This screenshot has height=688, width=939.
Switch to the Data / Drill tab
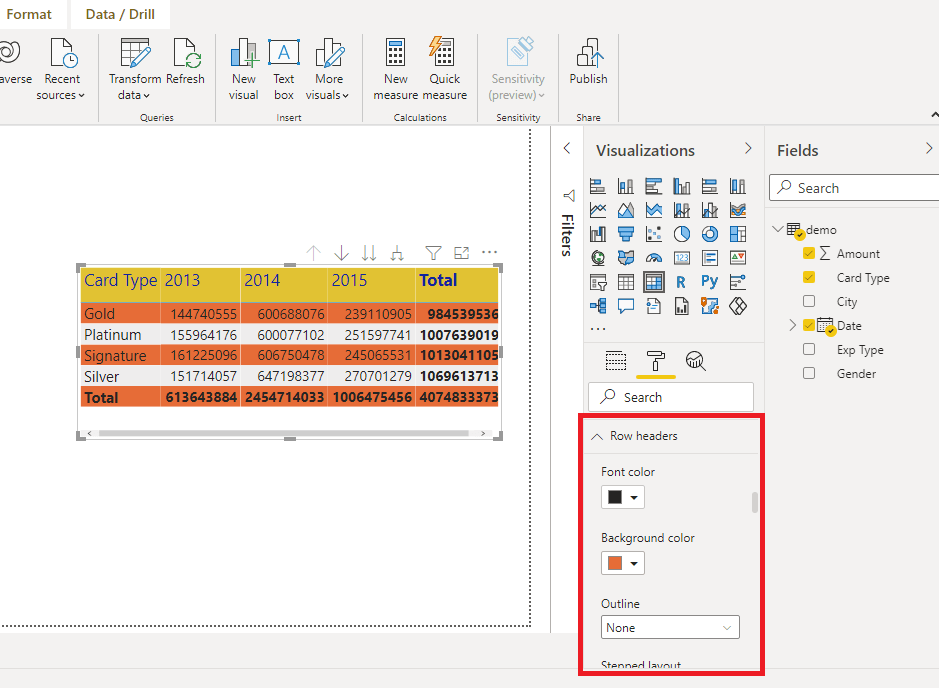click(x=120, y=14)
